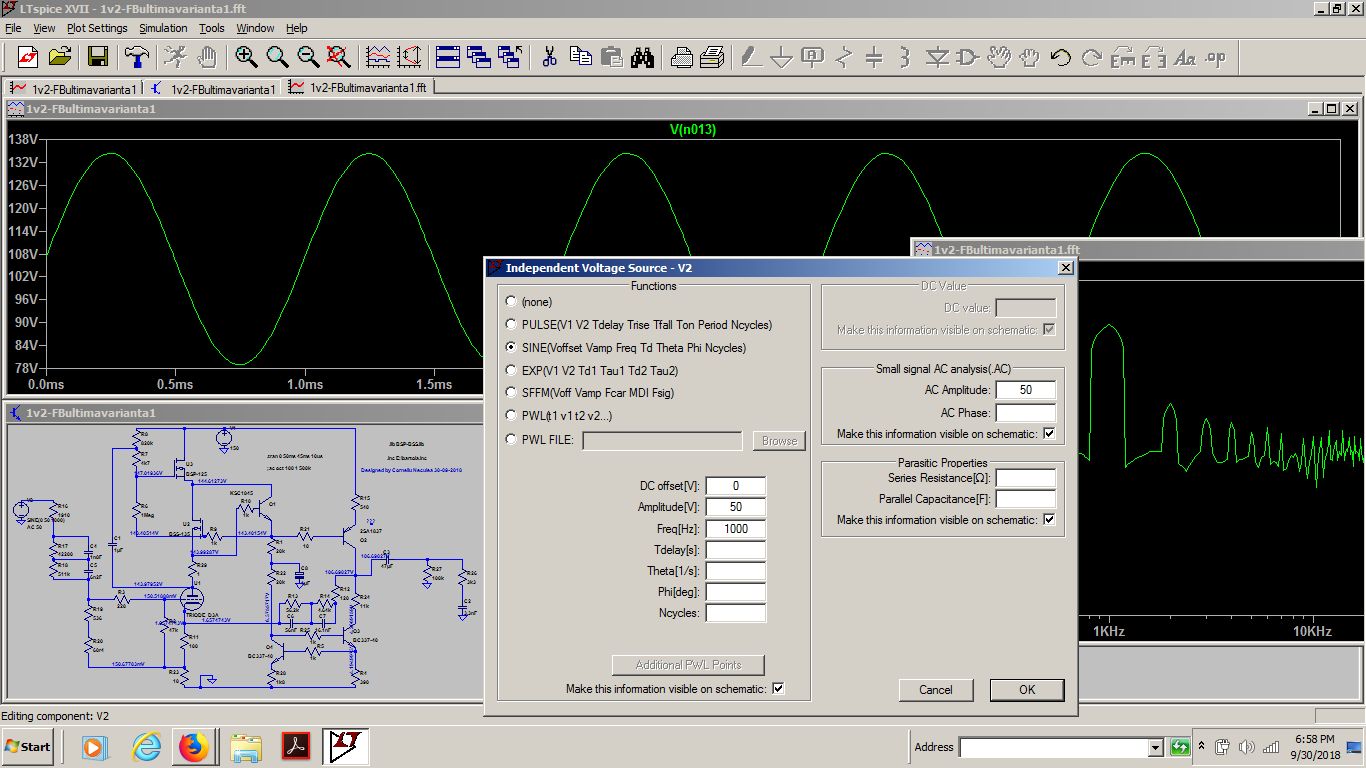The image size is (1366, 768).
Task: Select the SINE function radio button
Action: (x=512, y=348)
